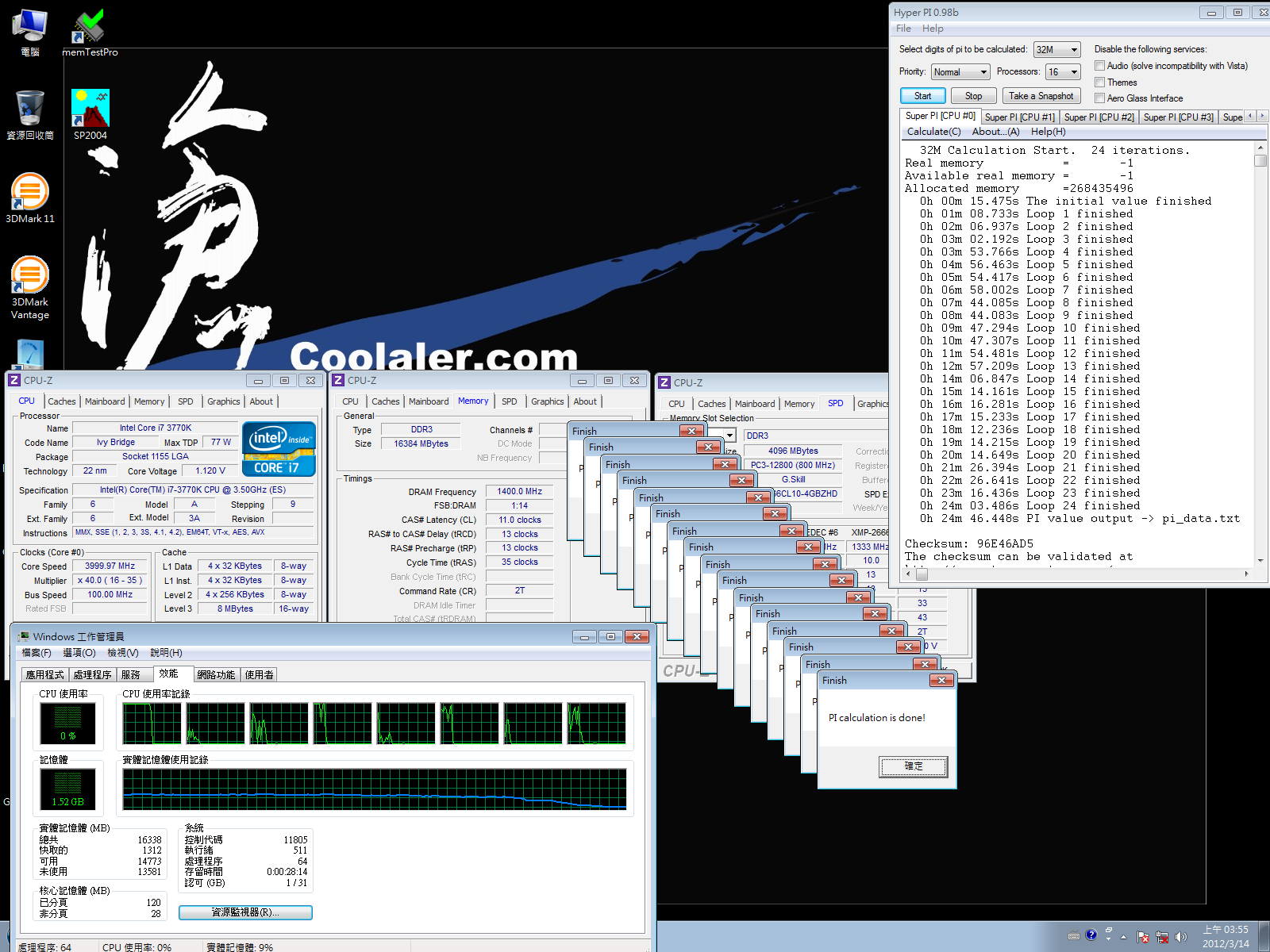Switch to Super PI [CPU #3] tab
1270x952 pixels.
pyautogui.click(x=1179, y=117)
